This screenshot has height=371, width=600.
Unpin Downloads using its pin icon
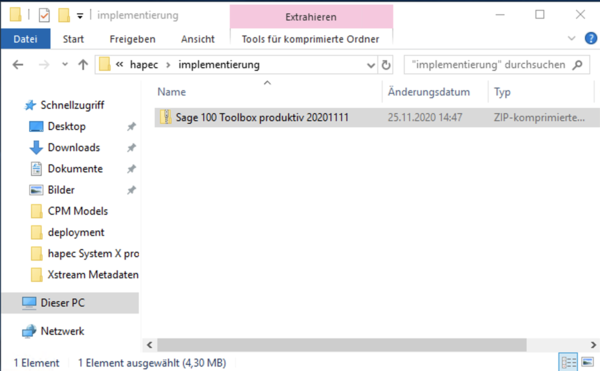pyautogui.click(x=131, y=148)
